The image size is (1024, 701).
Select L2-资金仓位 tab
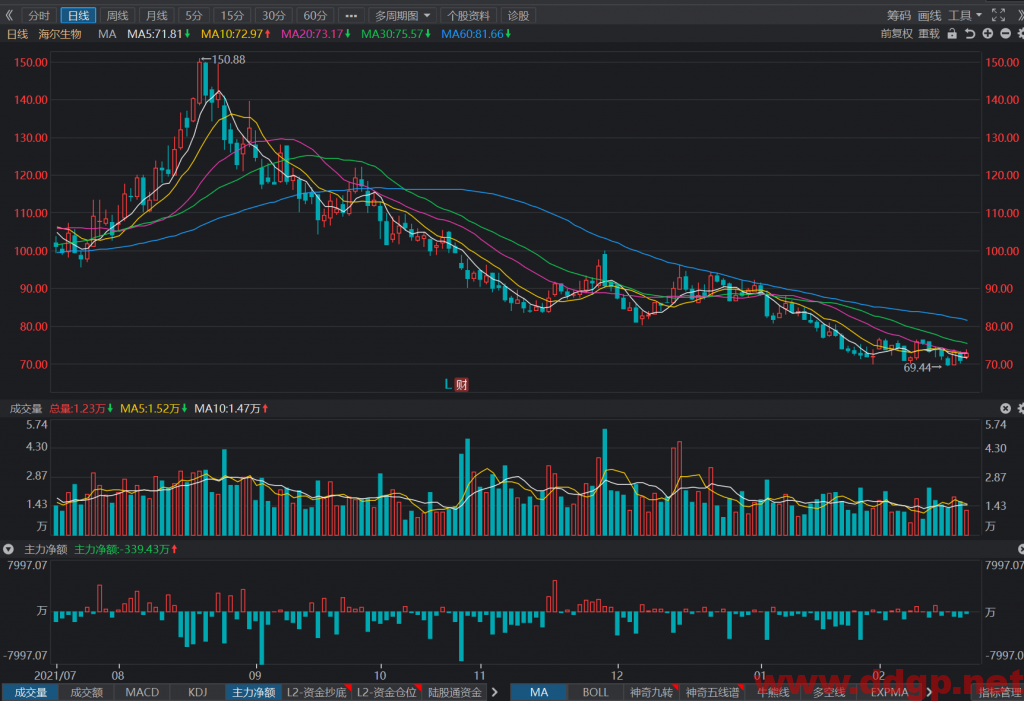(387, 693)
